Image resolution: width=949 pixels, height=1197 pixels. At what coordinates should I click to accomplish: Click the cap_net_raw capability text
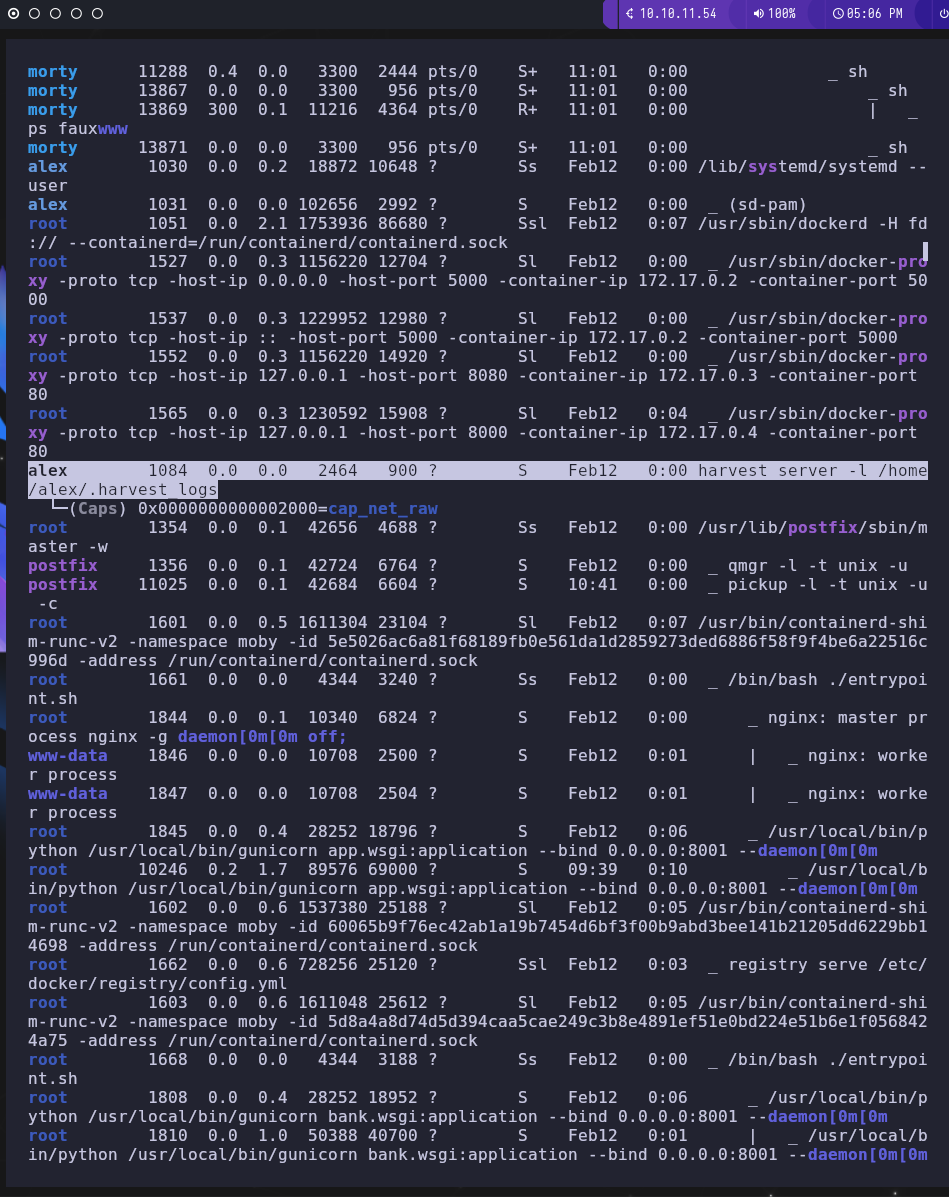383,508
